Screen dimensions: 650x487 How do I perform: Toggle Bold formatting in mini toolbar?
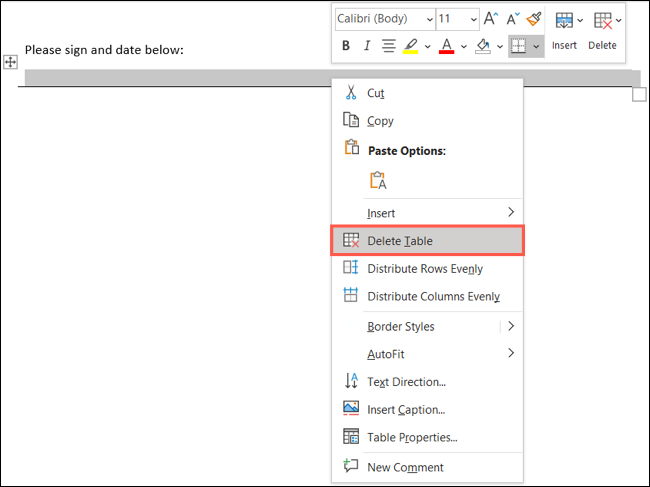346,46
